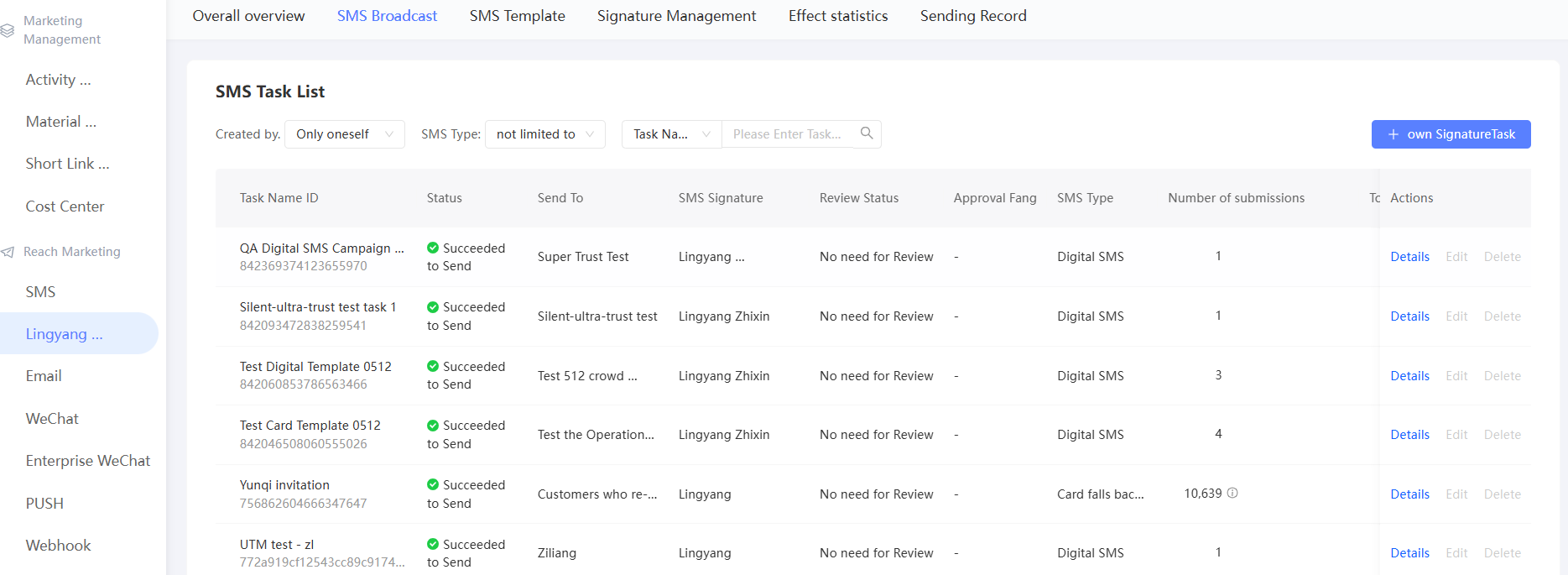The height and width of the screenshot is (575, 1568).
Task: Open Details for UTM test - zl
Action: [1409, 553]
